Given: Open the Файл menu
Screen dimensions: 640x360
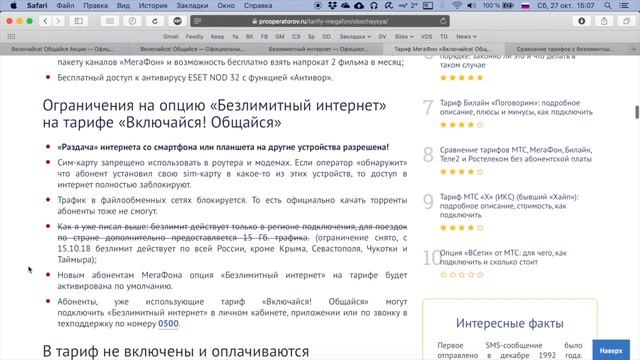Looking at the screenshot, I should click(65, 5).
